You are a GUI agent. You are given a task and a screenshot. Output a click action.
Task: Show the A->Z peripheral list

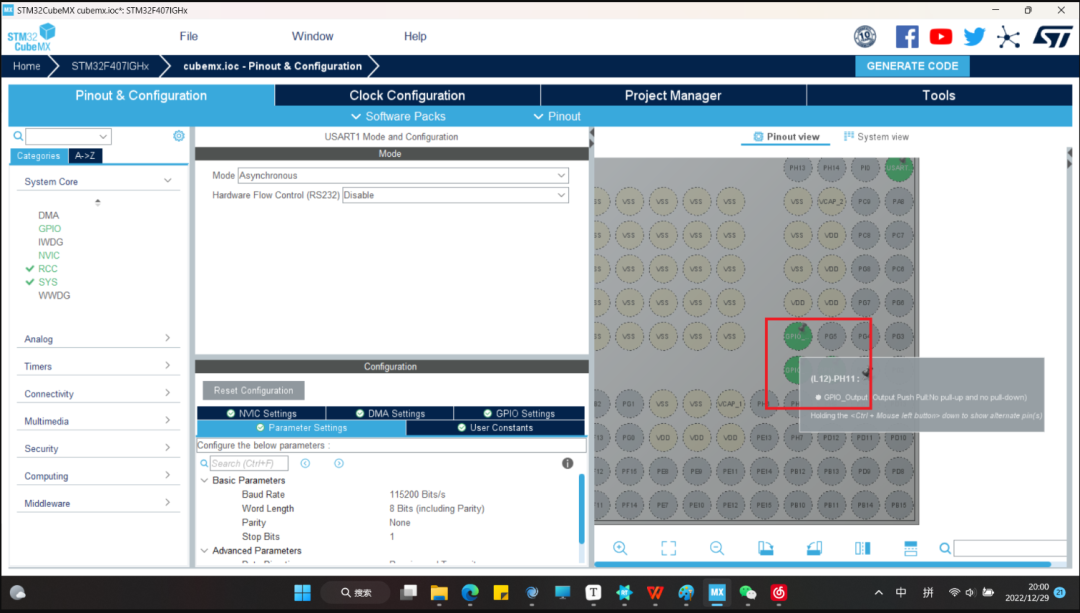[x=85, y=156]
